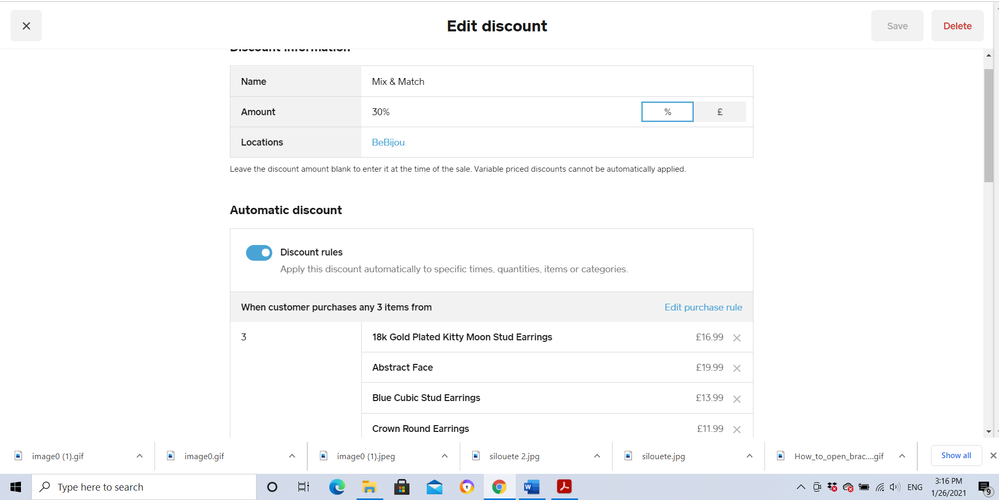Open the menu arrow for silouete.jpg download

750,456
